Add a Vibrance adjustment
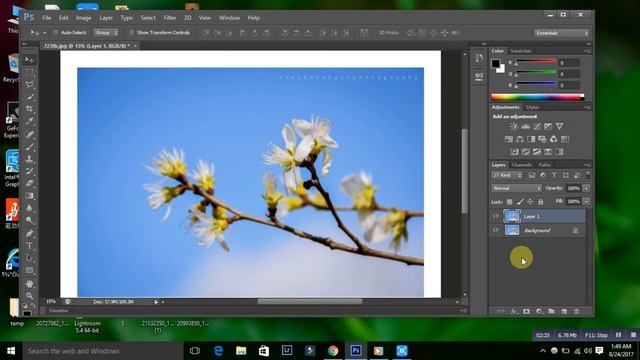The height and width of the screenshot is (360, 640). (559, 127)
